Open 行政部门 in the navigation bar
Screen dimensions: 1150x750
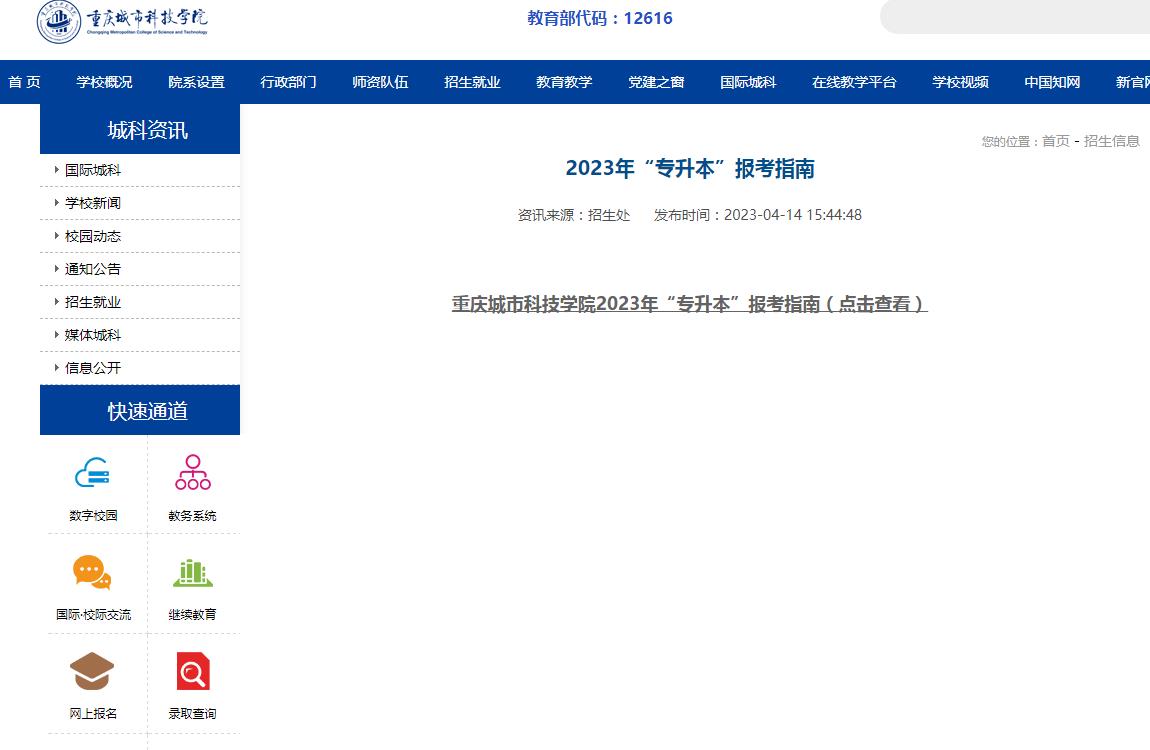coord(288,82)
